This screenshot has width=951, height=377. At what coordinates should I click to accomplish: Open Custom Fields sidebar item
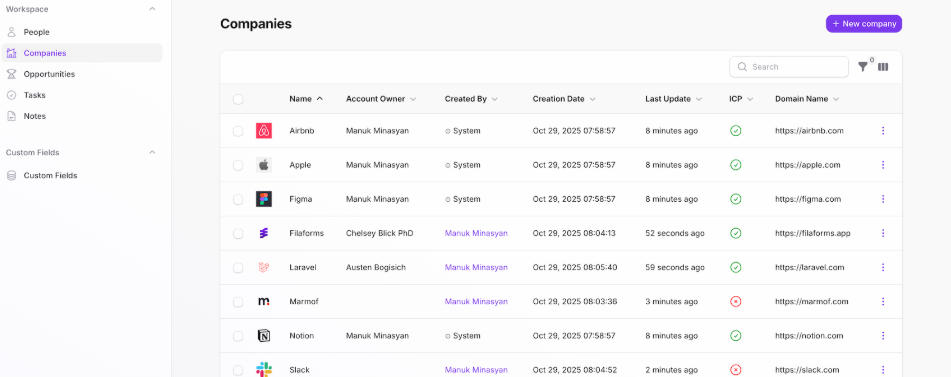82,176
